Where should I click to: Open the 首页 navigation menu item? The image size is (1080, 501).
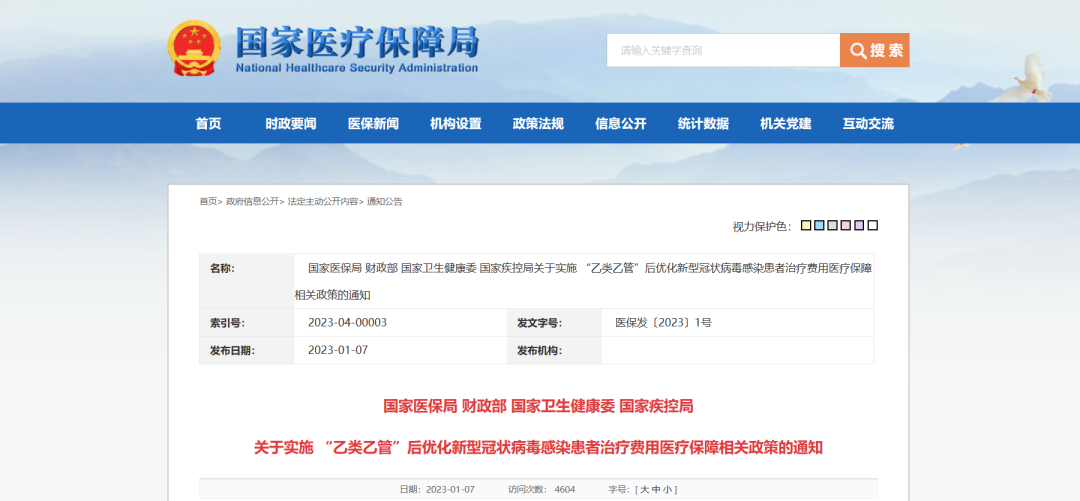[208, 124]
